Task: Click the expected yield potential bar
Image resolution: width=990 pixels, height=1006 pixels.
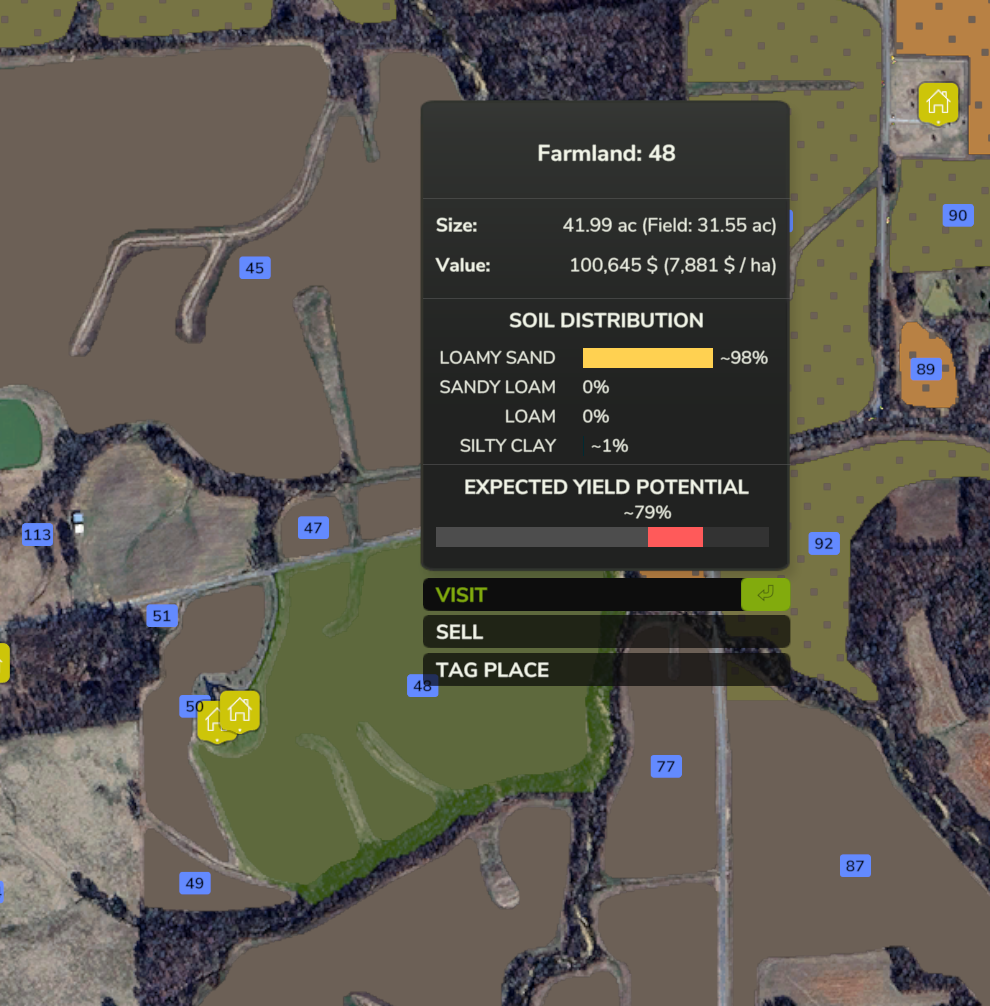Action: pos(602,537)
